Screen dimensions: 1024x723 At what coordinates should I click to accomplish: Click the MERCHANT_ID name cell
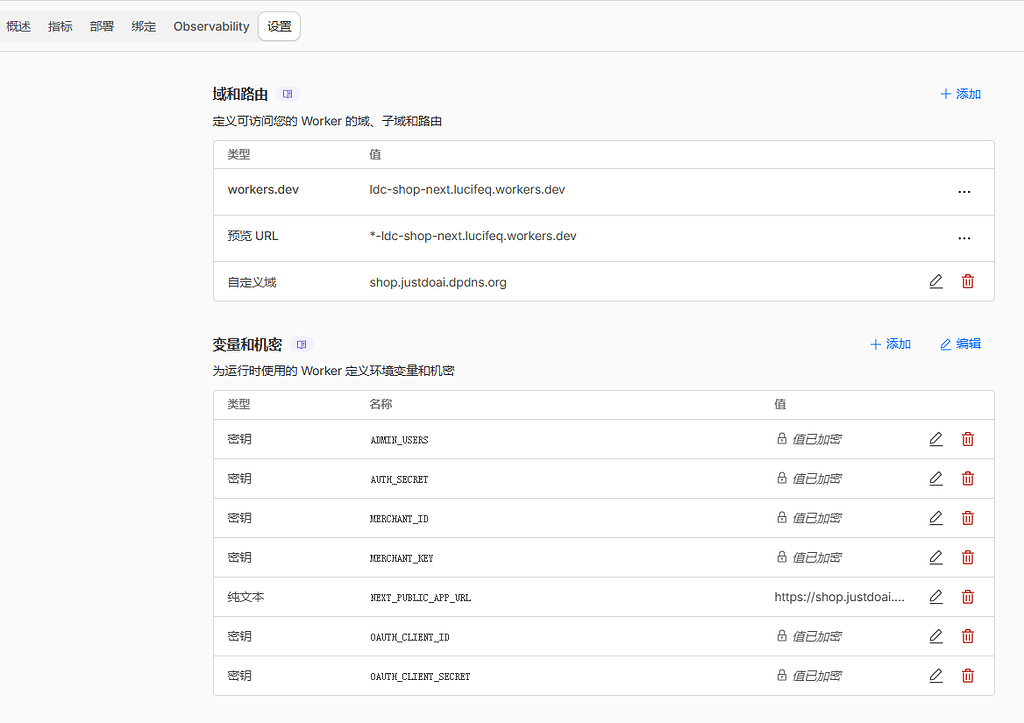tap(399, 519)
